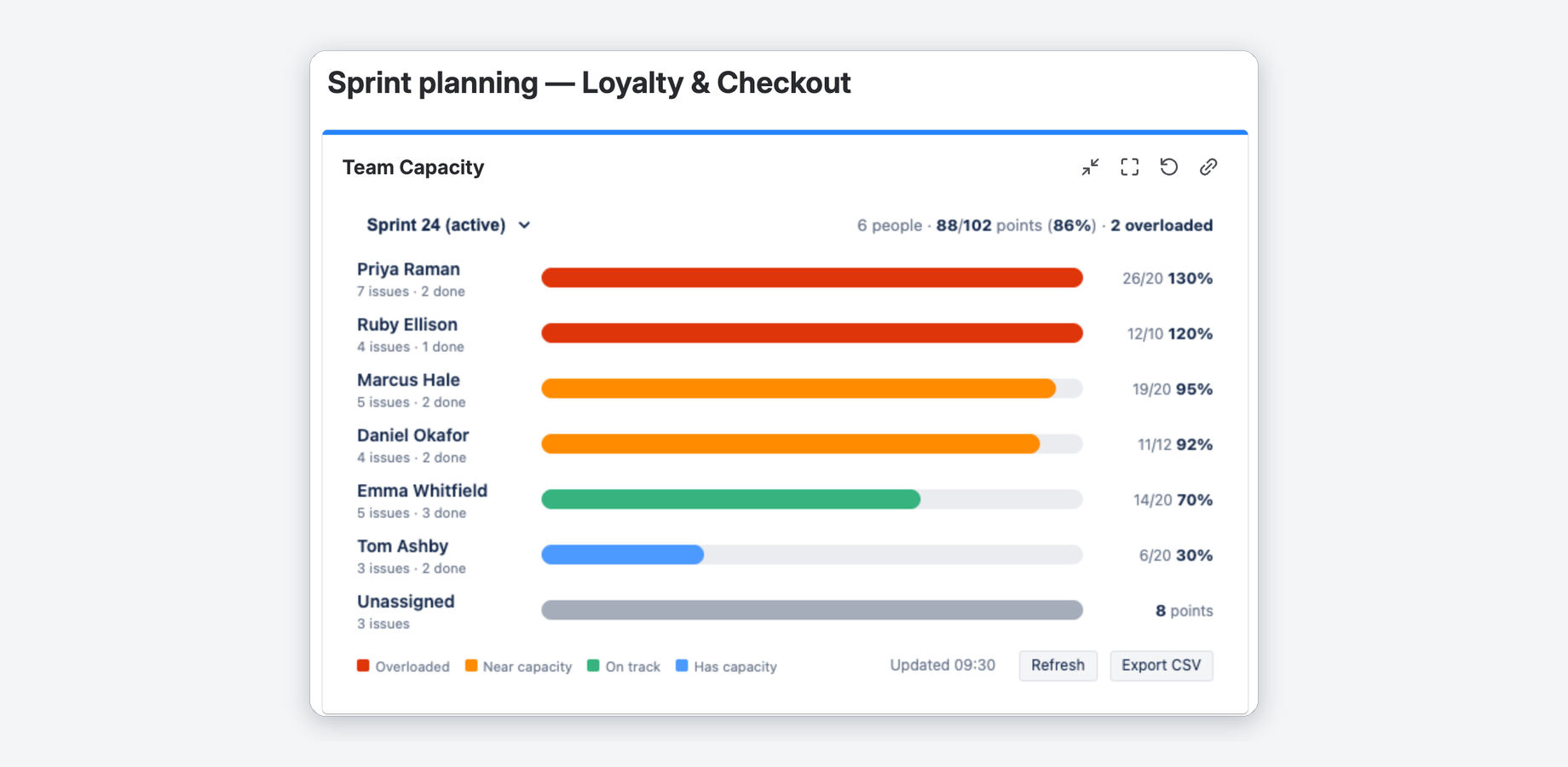Select the name Priya Raman
This screenshot has height=767, width=1568.
click(408, 269)
